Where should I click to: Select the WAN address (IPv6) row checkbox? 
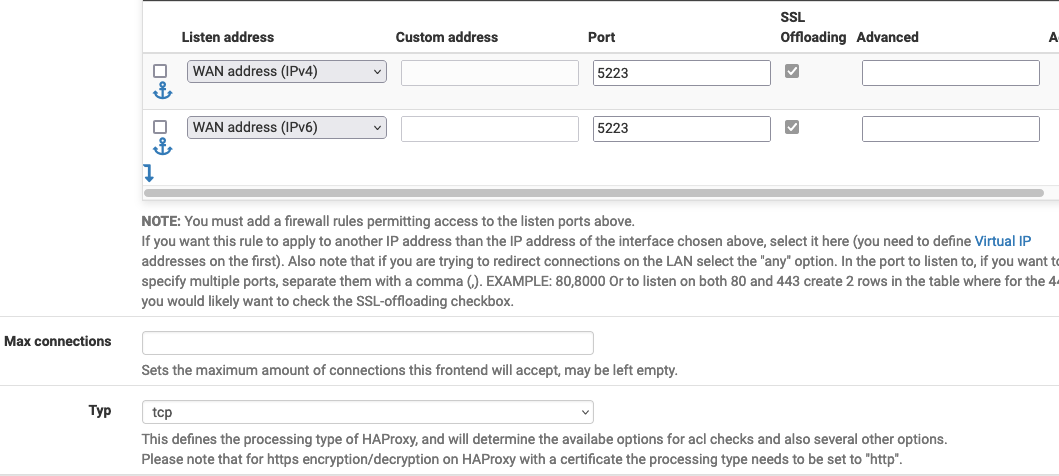[x=160, y=128]
